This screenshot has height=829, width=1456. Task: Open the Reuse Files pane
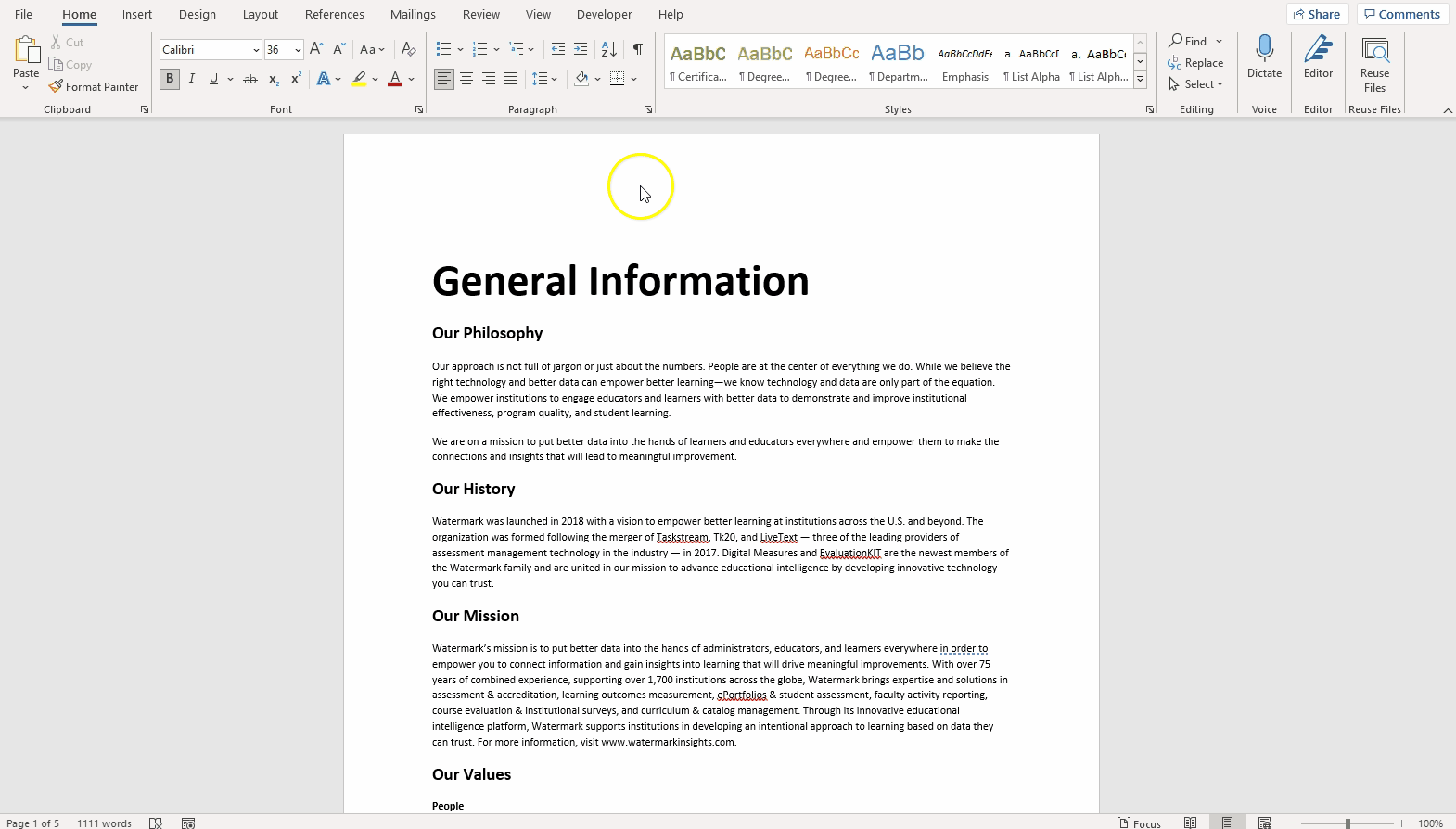(x=1374, y=65)
